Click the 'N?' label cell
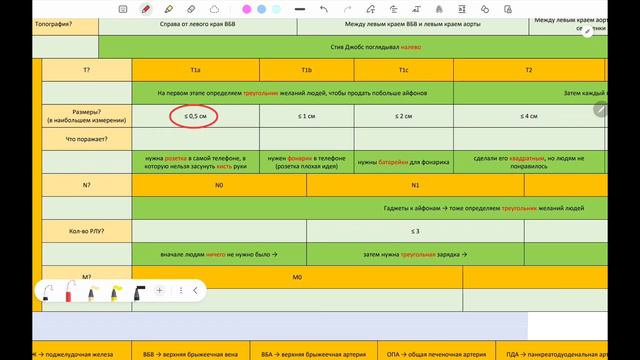The height and width of the screenshot is (360, 640). pyautogui.click(x=87, y=185)
